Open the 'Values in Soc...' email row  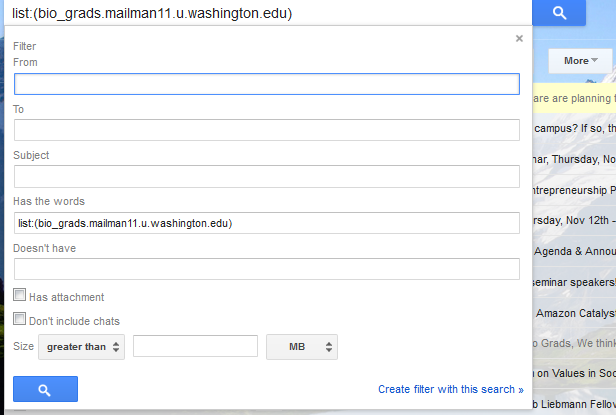click(x=574, y=373)
